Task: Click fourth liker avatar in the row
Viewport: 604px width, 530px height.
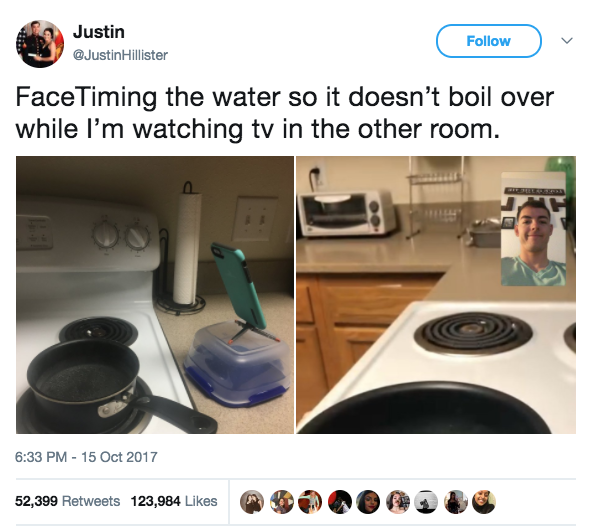Action: [339, 501]
